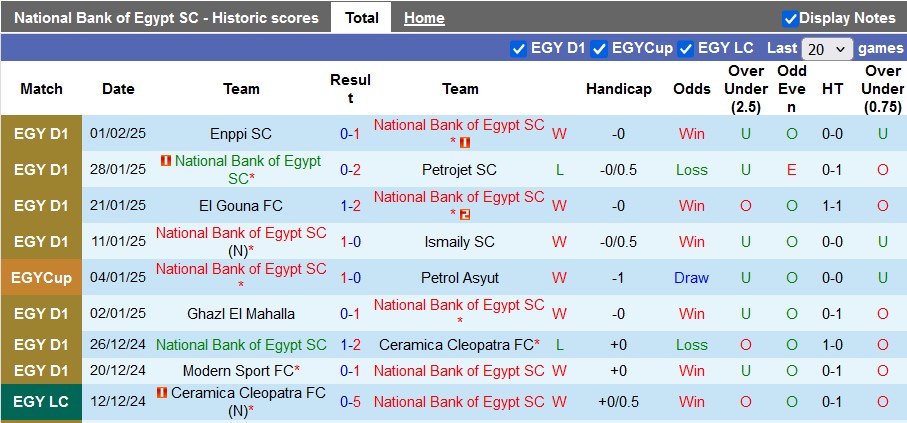Open the Last games count dropdown
The image size is (907, 423).
(827, 49)
